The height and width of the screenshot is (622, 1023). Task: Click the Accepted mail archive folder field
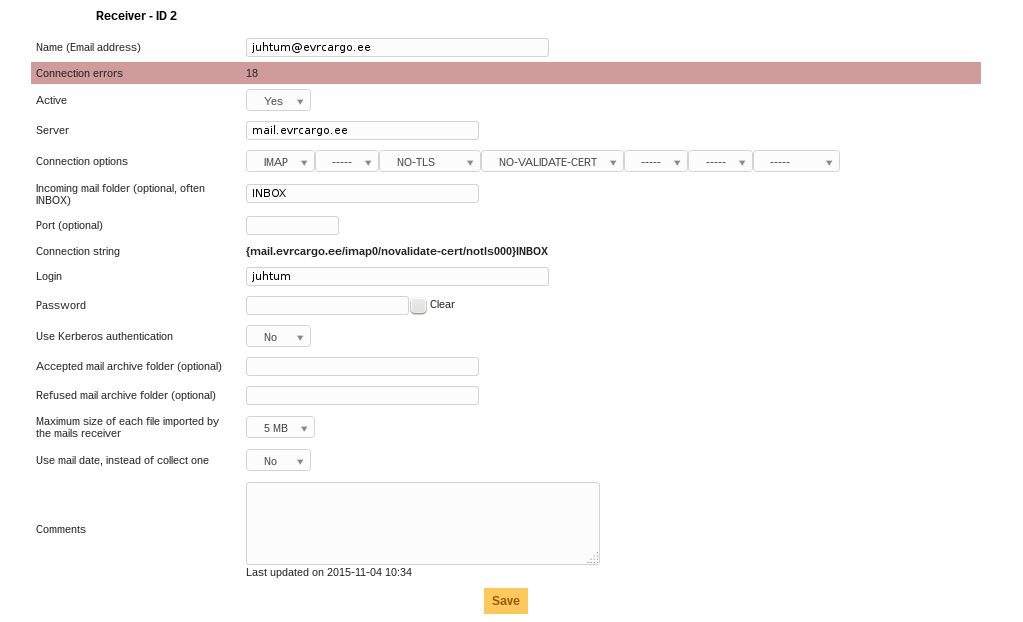point(362,367)
